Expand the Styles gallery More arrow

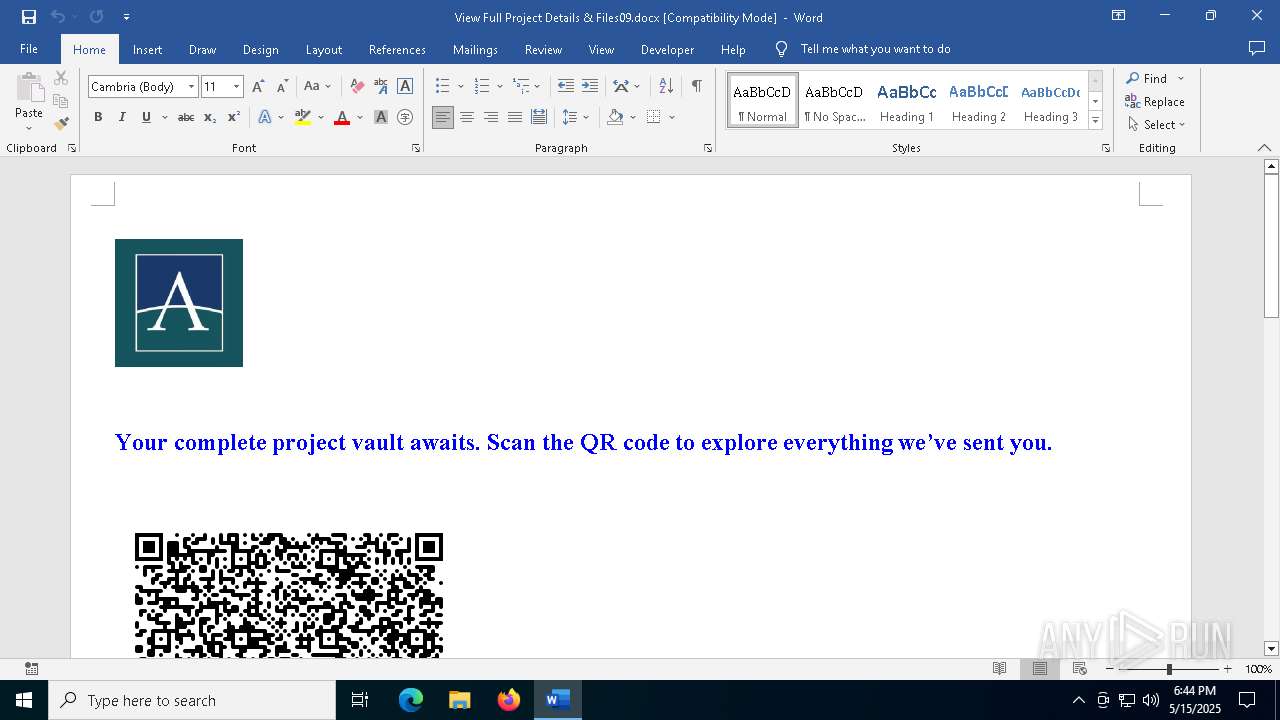click(1095, 121)
